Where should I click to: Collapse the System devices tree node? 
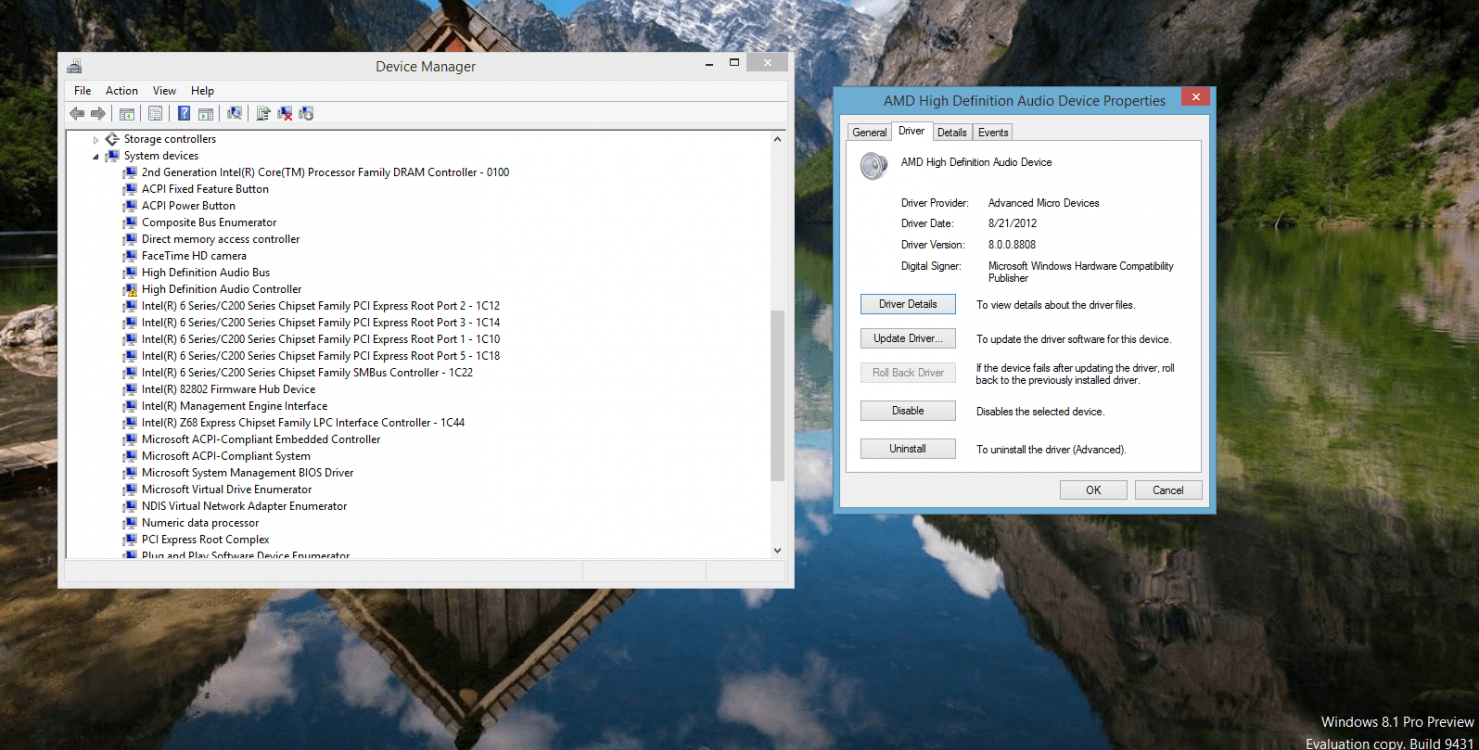(x=97, y=157)
